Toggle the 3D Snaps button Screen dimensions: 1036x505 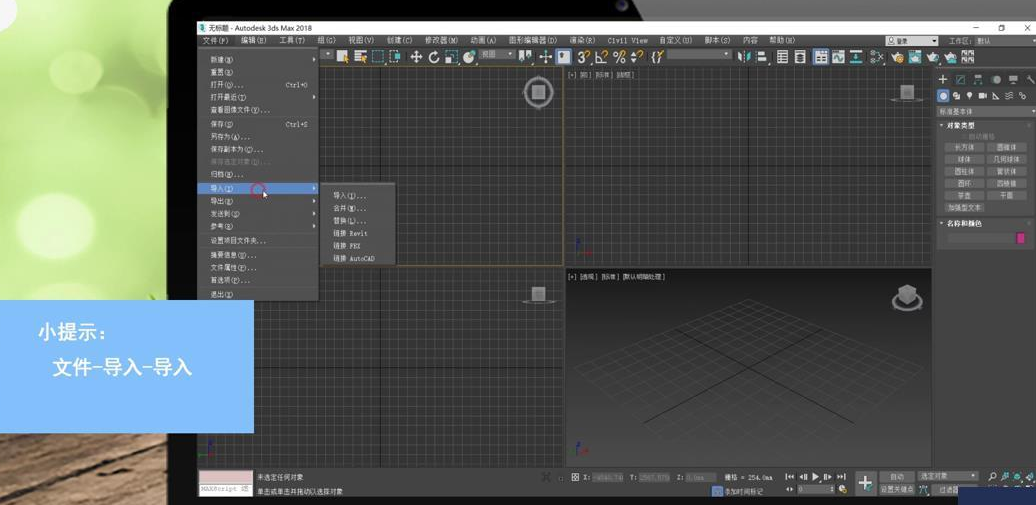coord(583,57)
